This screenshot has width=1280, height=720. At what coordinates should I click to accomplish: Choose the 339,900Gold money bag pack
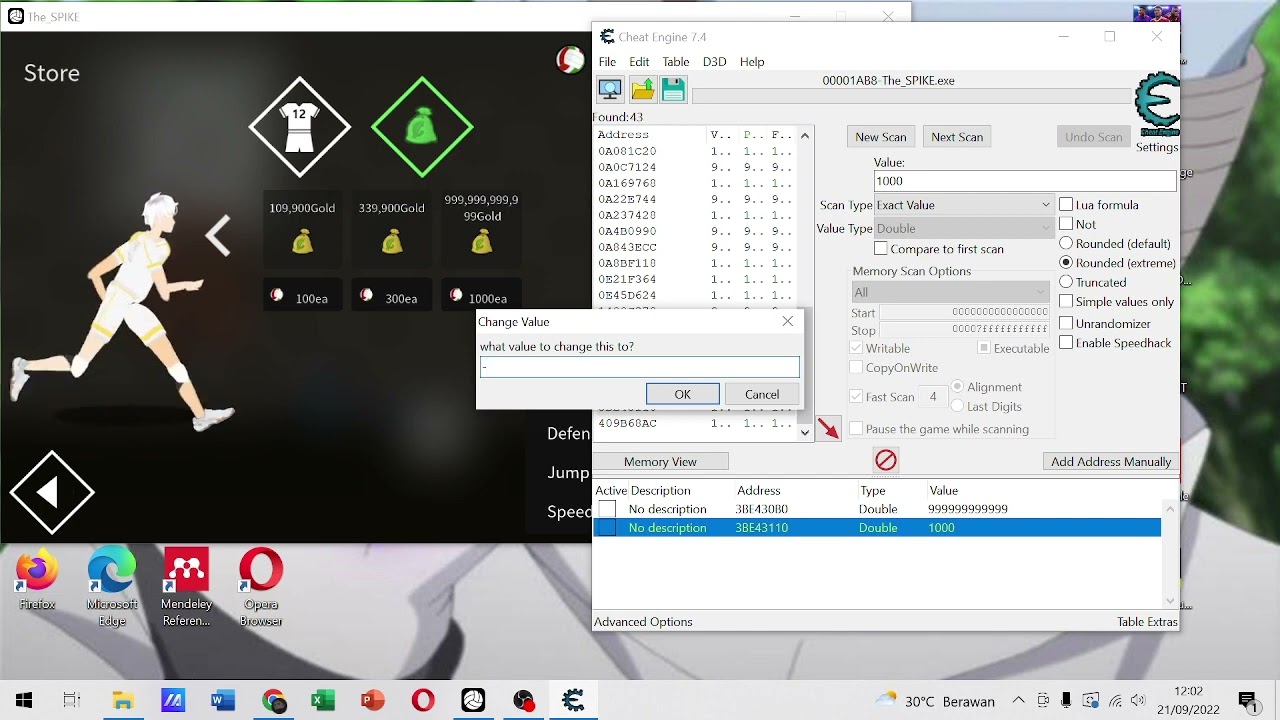pyautogui.click(x=392, y=228)
